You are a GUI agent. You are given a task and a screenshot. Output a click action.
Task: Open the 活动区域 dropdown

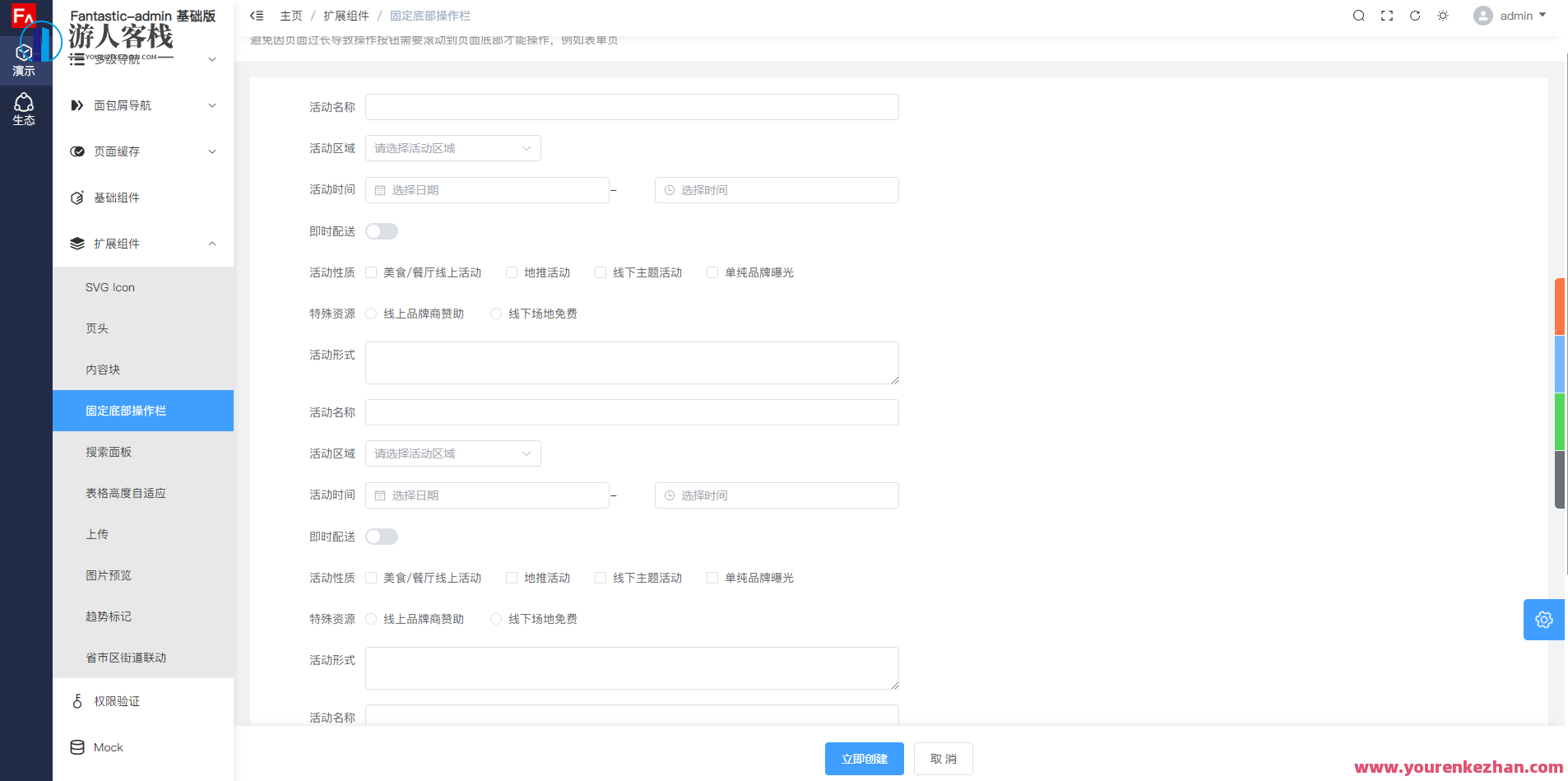[452, 148]
